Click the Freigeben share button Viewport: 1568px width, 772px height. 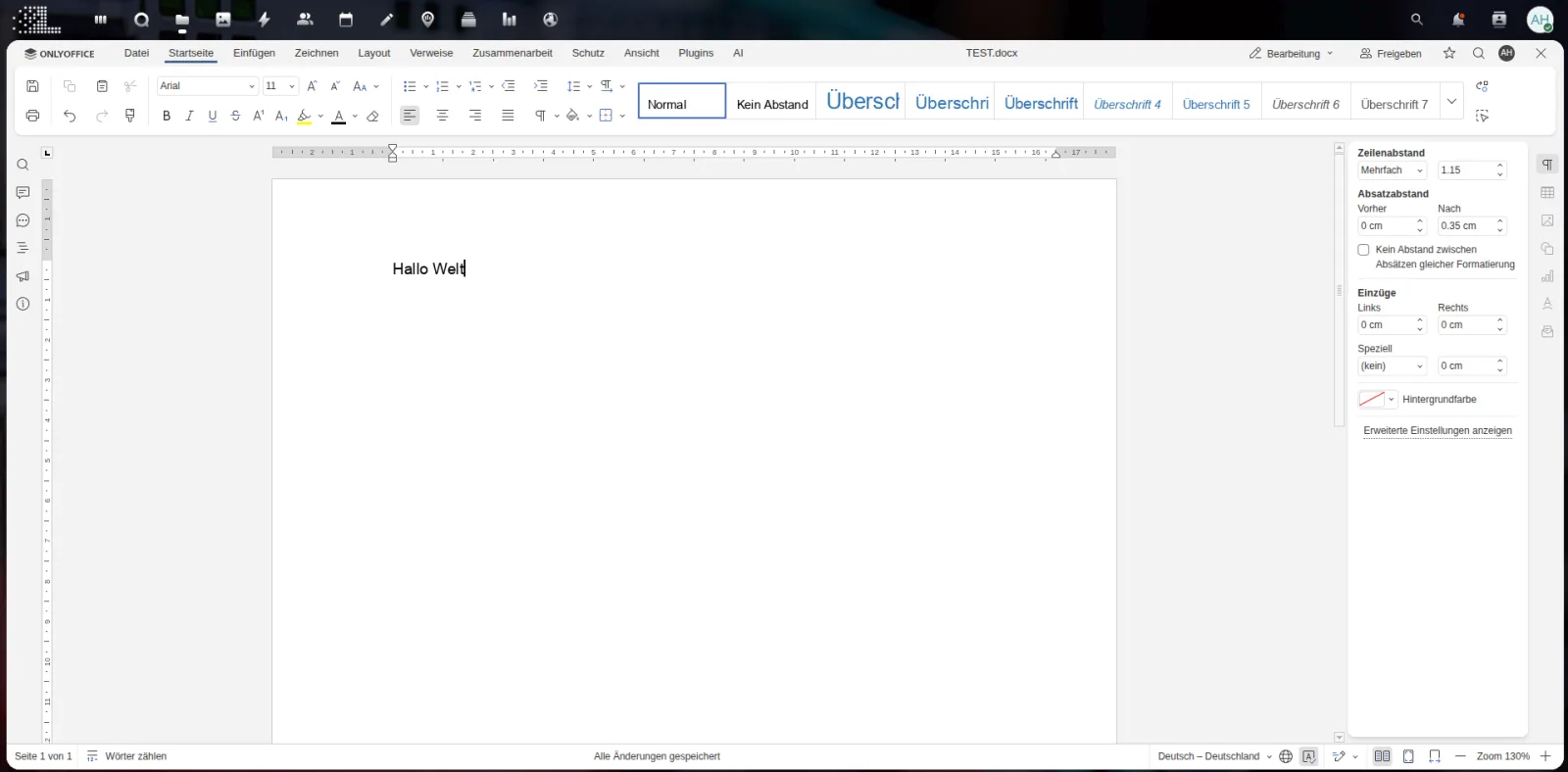1391,54
